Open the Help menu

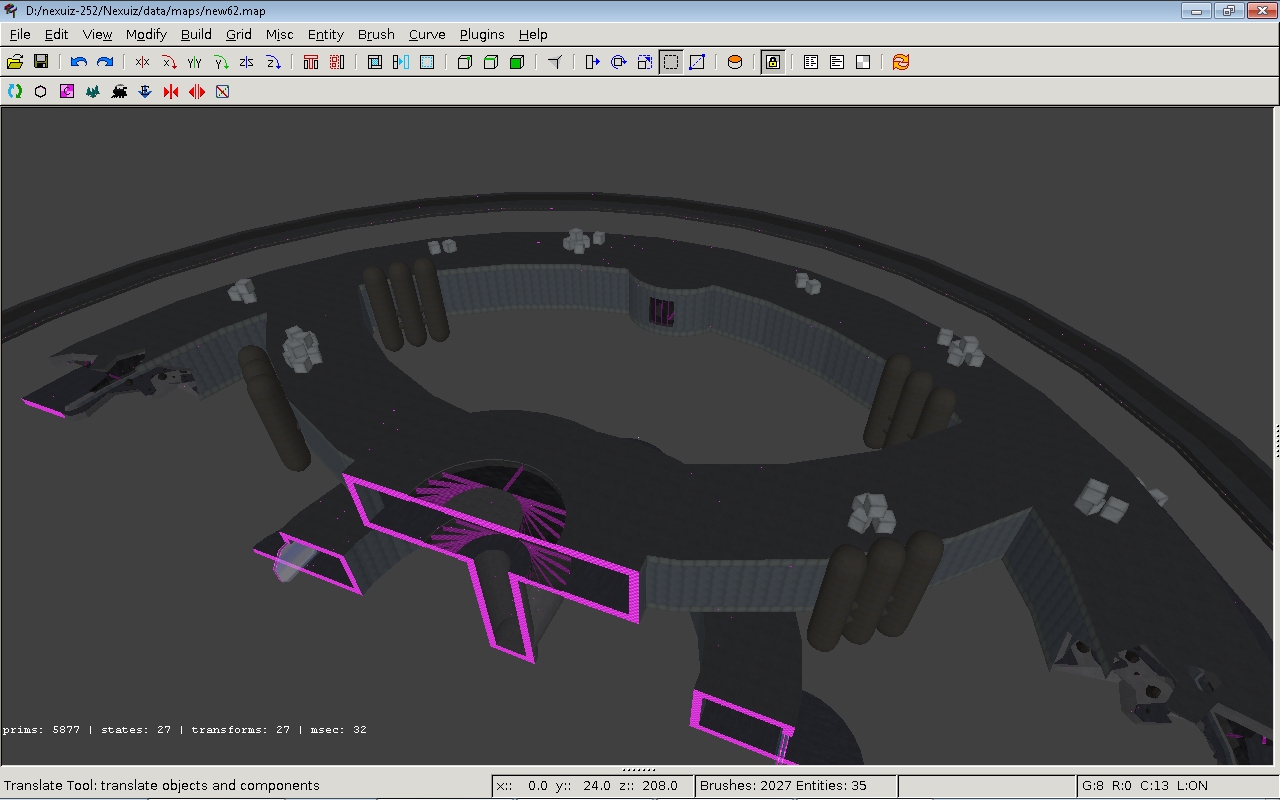pyautogui.click(x=533, y=34)
